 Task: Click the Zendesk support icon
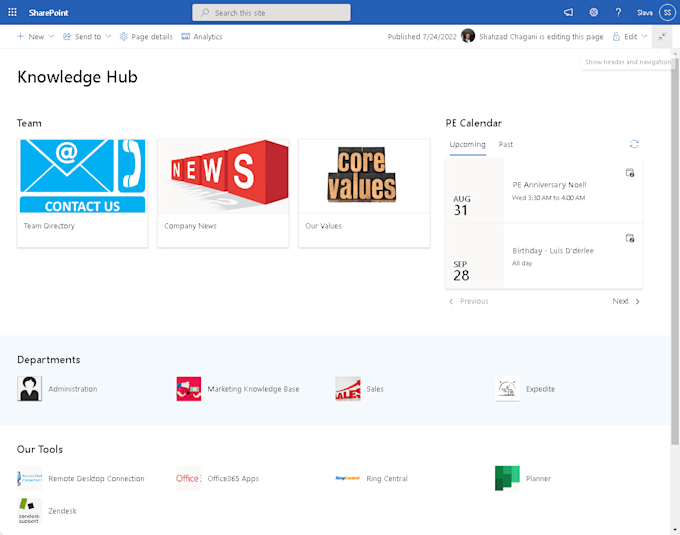[29, 511]
